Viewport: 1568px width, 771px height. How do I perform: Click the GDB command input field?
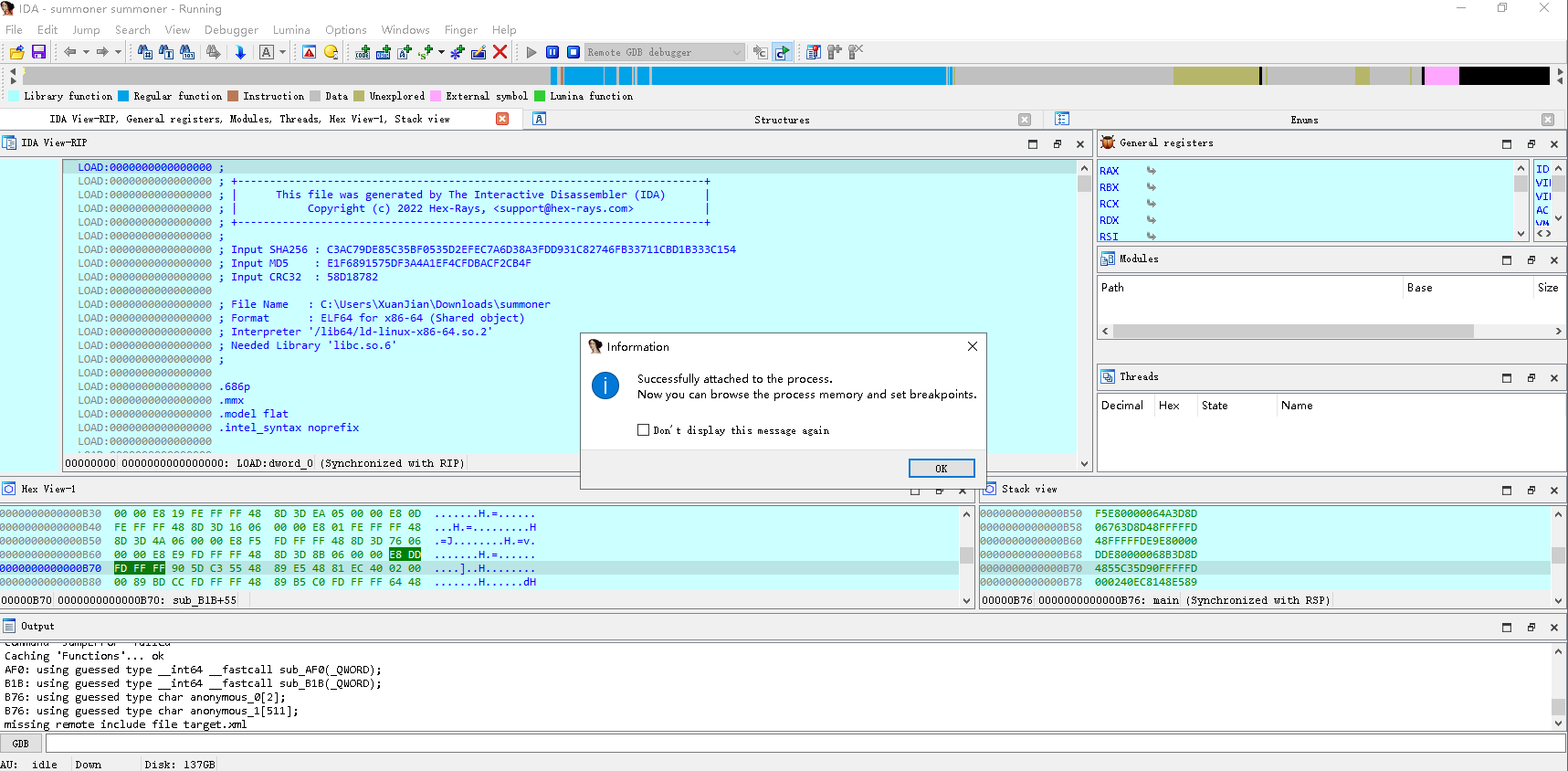point(805,744)
